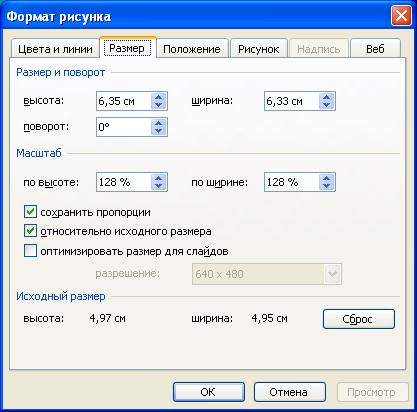Increase the поворот rotation spinner up arrow
The width and height of the screenshot is (417, 412).
(158, 123)
